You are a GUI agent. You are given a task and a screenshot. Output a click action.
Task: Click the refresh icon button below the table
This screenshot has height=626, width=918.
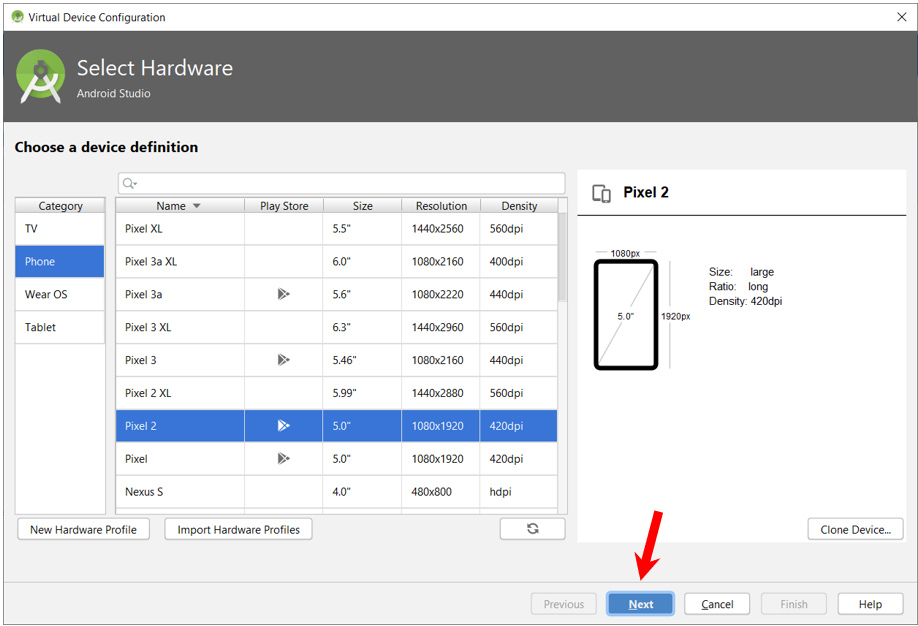coord(532,529)
